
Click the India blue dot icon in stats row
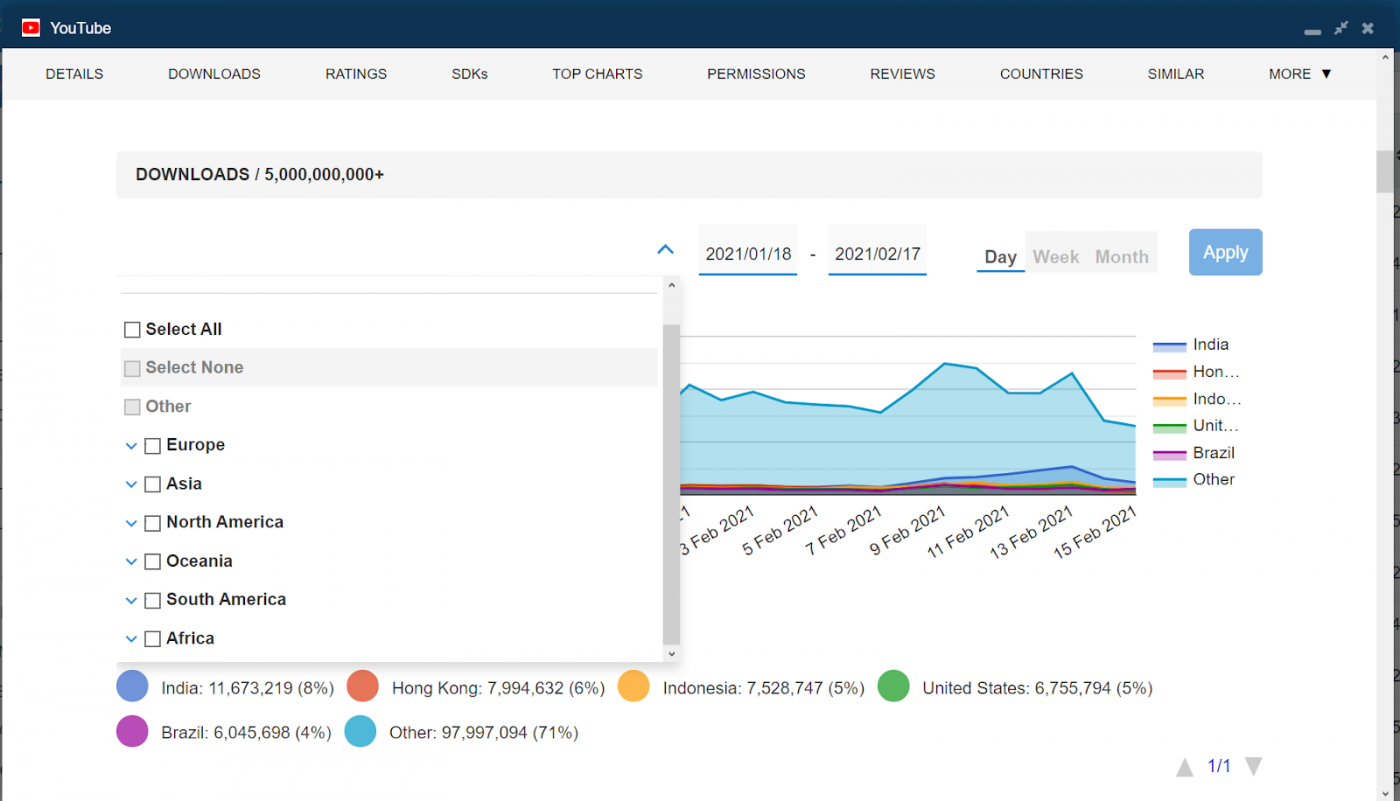[x=131, y=687]
